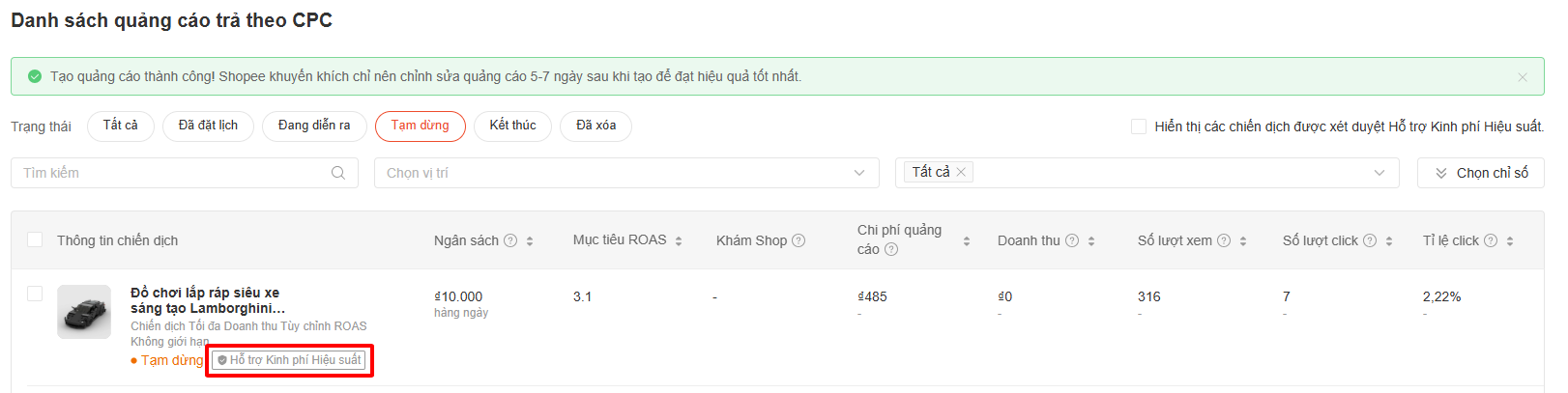Open the Lamborghini product thumbnail
Image resolution: width=1568 pixels, height=393 pixels.
[84, 311]
